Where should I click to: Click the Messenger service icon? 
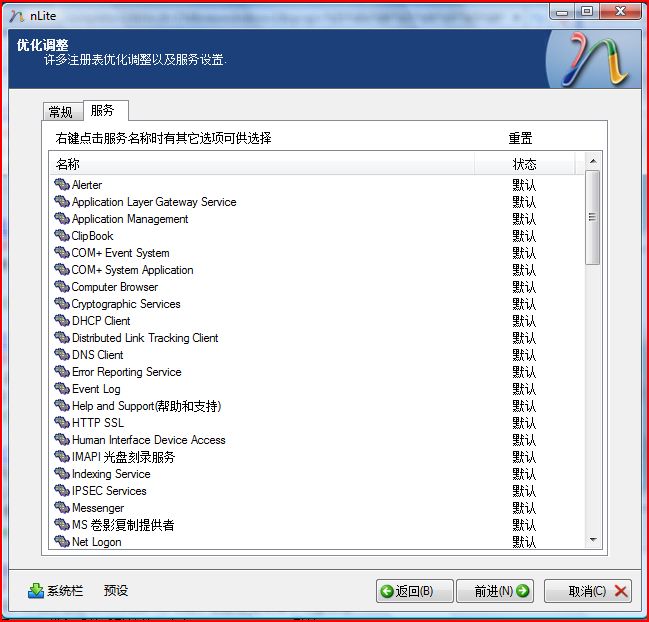coord(62,507)
